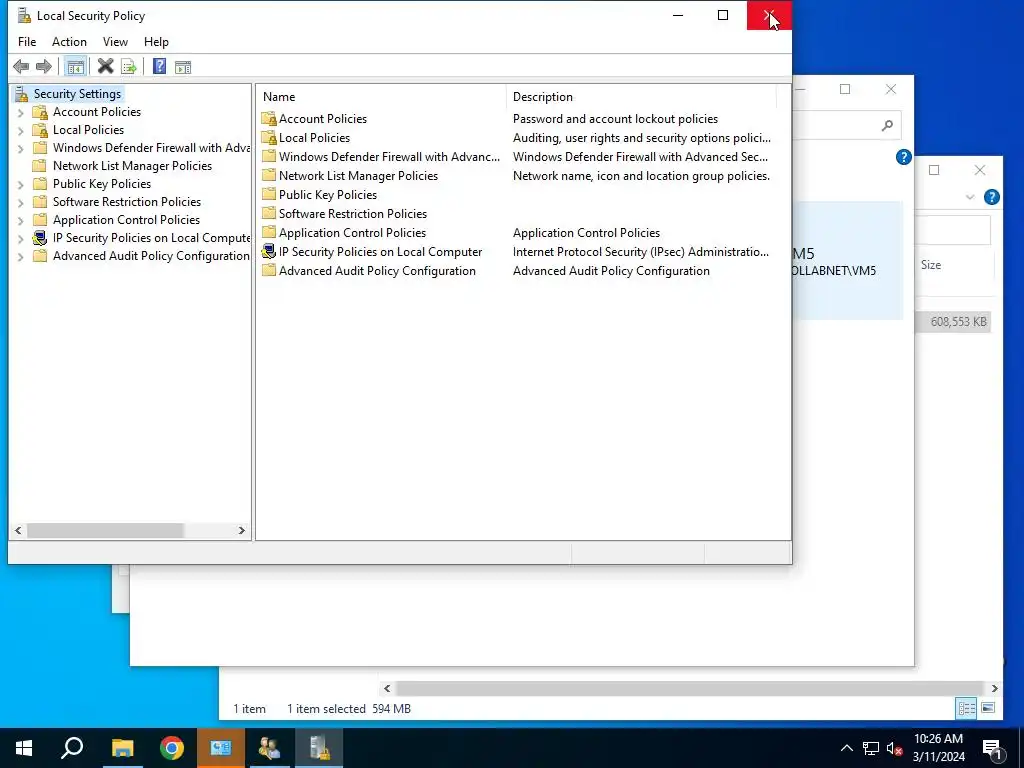Select Network List Manager Policies in the tree
The width and height of the screenshot is (1024, 768).
[132, 166]
